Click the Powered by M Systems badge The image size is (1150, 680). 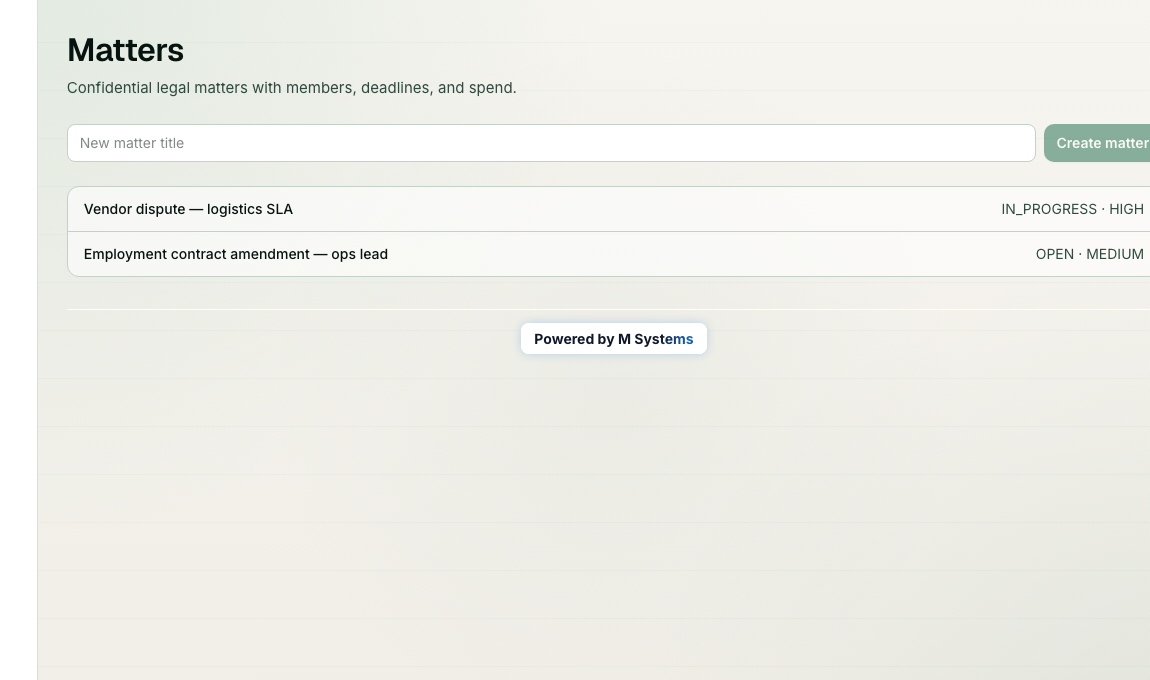[x=614, y=339]
